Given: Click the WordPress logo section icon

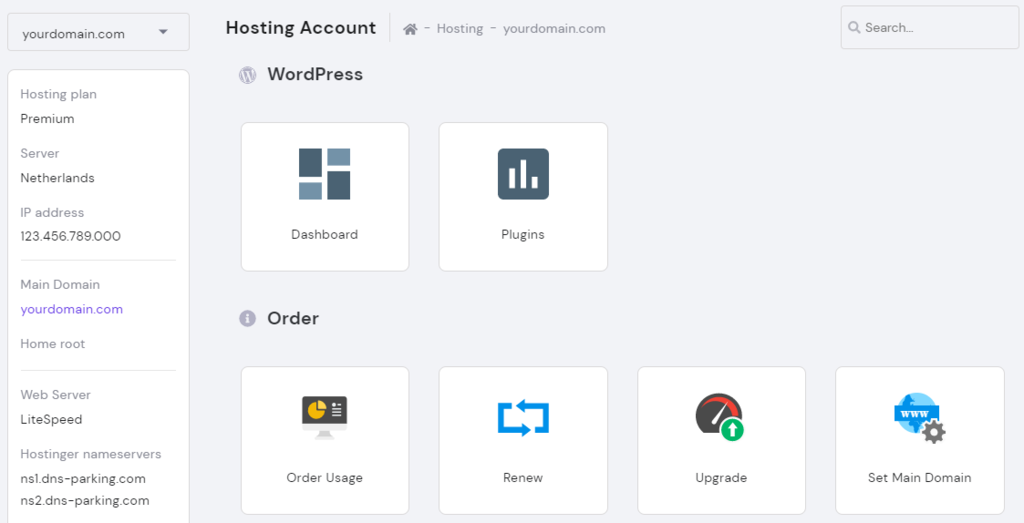Looking at the screenshot, I should [x=247, y=75].
